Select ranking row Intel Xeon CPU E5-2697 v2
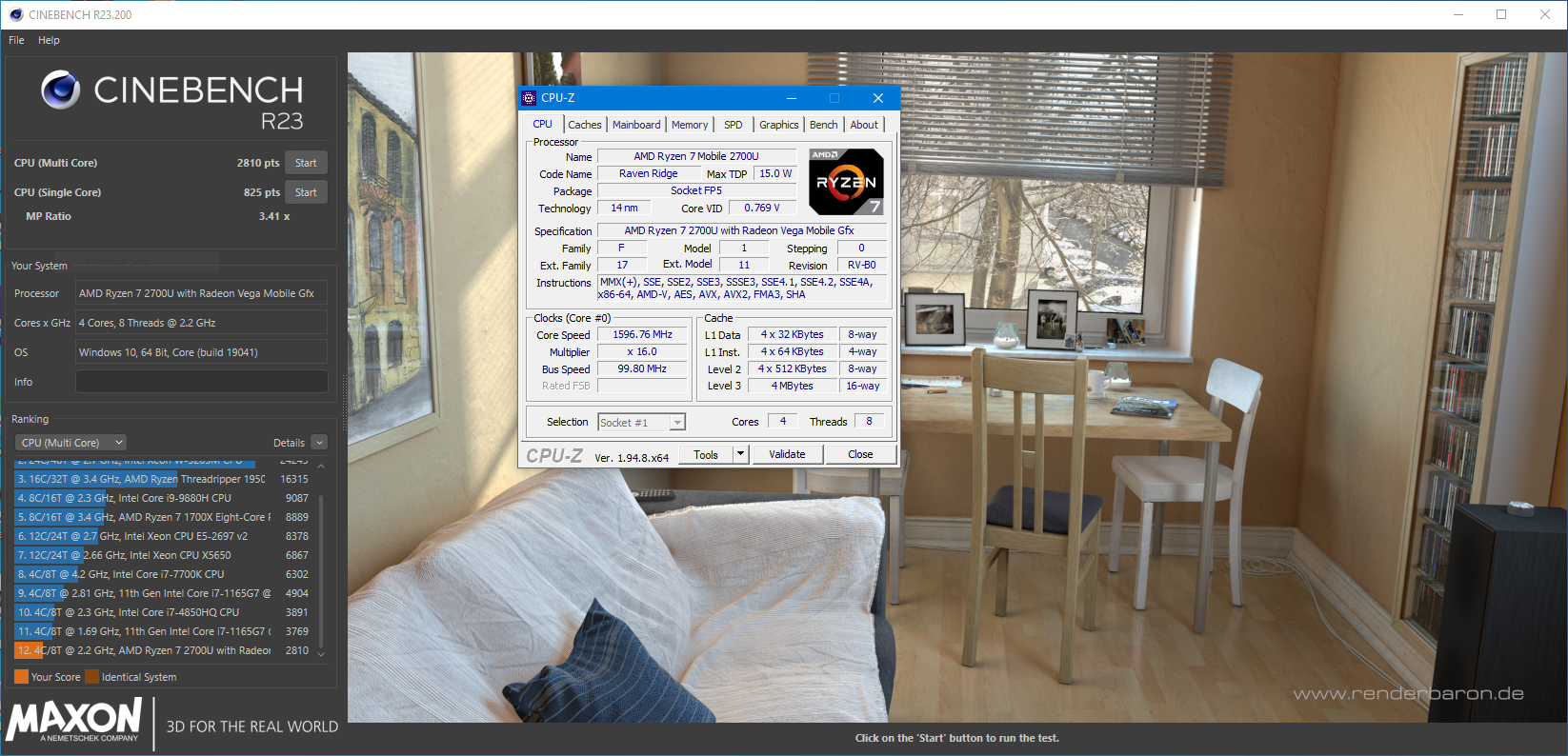Viewport: 1568px width, 756px height. [163, 536]
